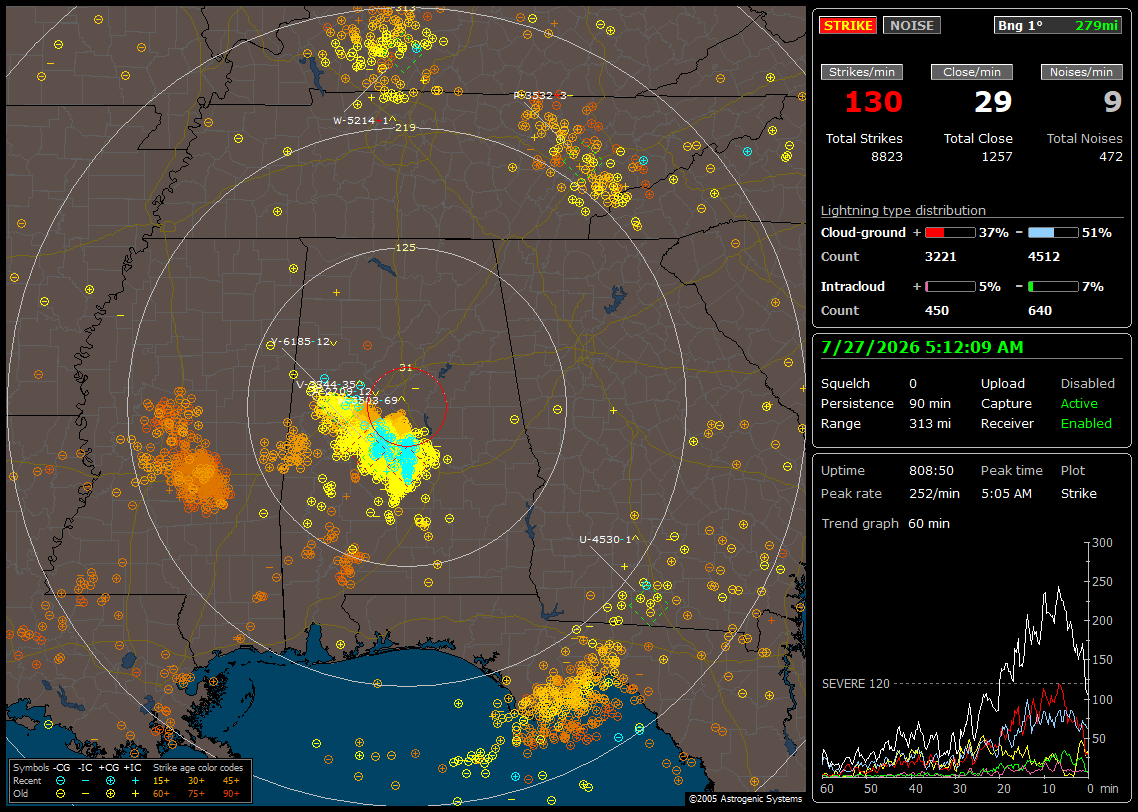The height and width of the screenshot is (812, 1138).
Task: Click the Noises/min header box
Action: [x=1081, y=72]
